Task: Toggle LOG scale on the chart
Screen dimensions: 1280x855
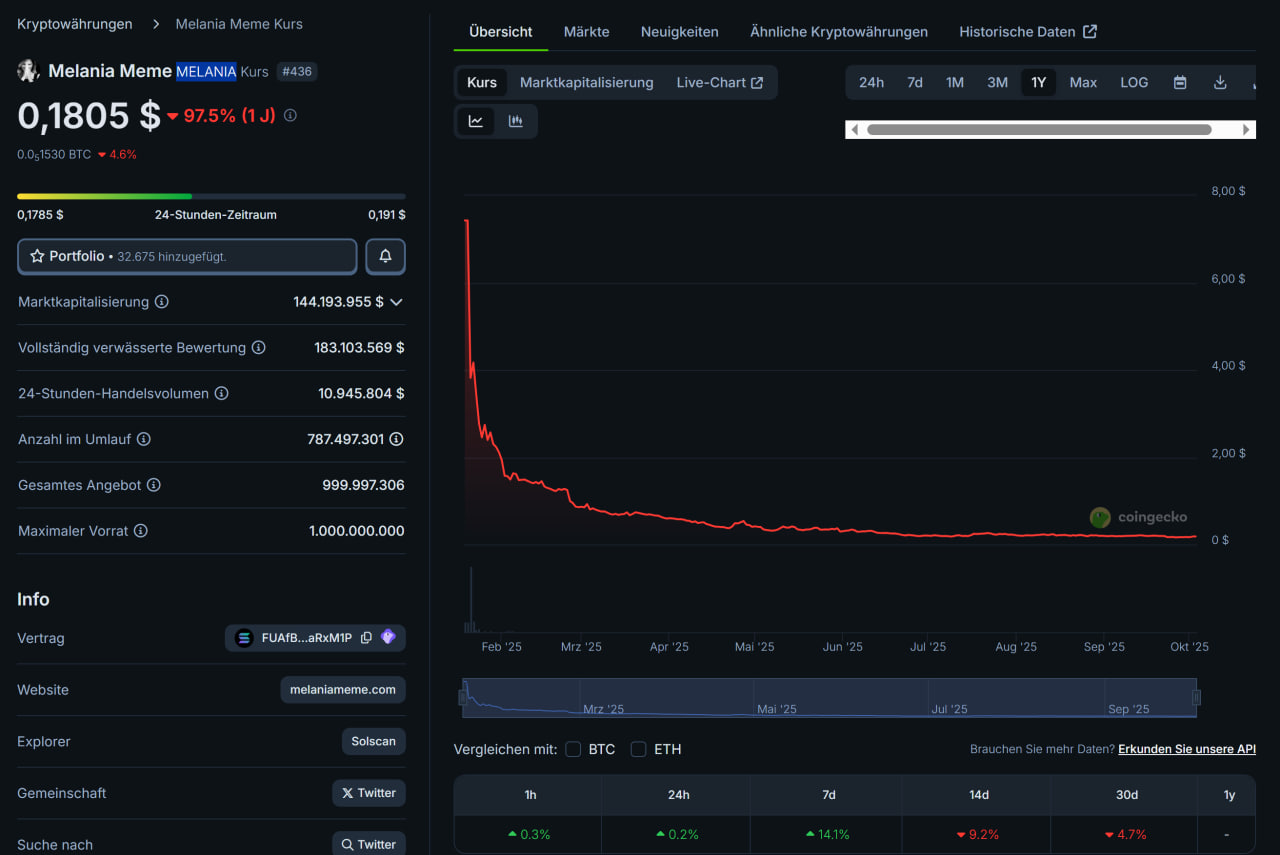Action: (1134, 83)
